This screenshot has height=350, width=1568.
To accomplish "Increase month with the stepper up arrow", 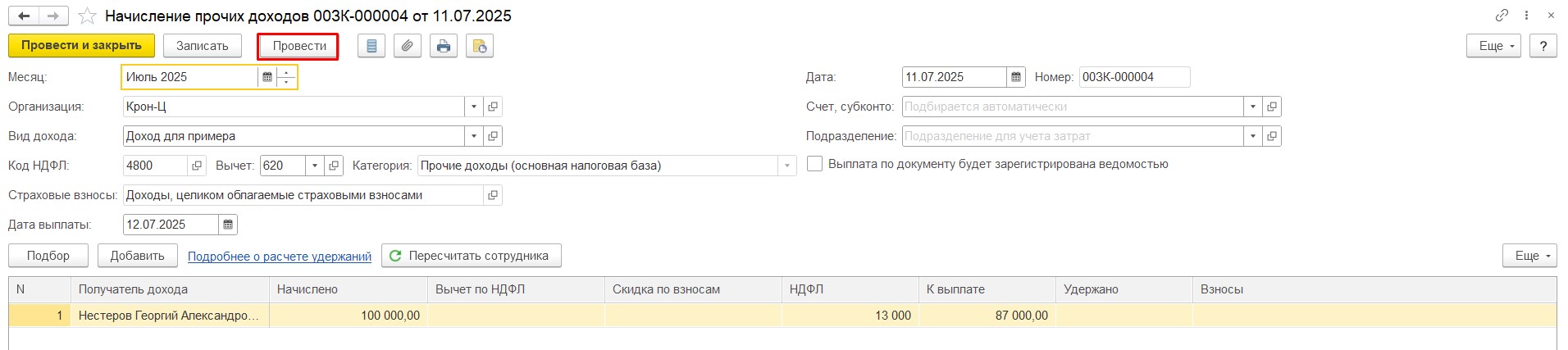I will (286, 73).
